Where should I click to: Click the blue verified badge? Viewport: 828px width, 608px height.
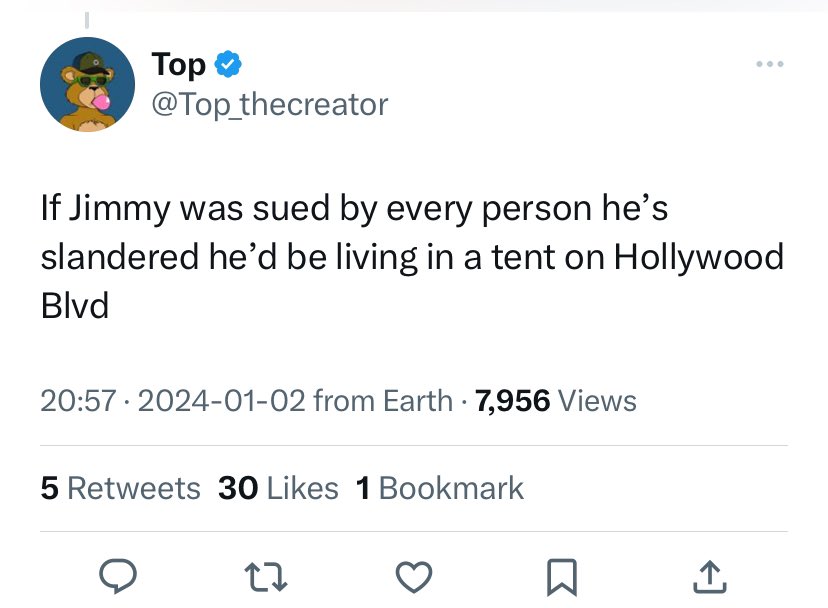[x=228, y=64]
